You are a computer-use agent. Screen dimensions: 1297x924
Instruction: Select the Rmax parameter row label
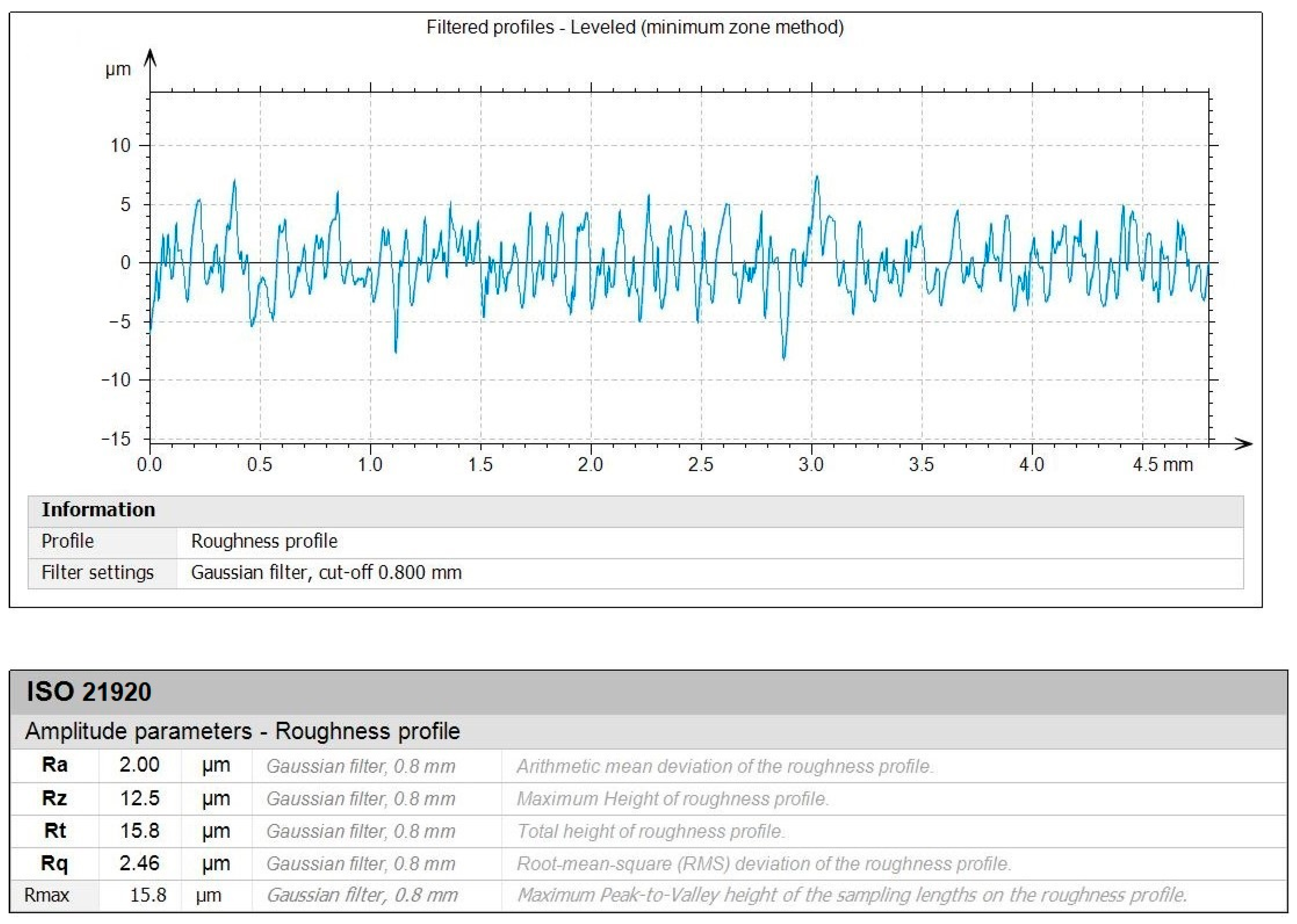coord(47,895)
